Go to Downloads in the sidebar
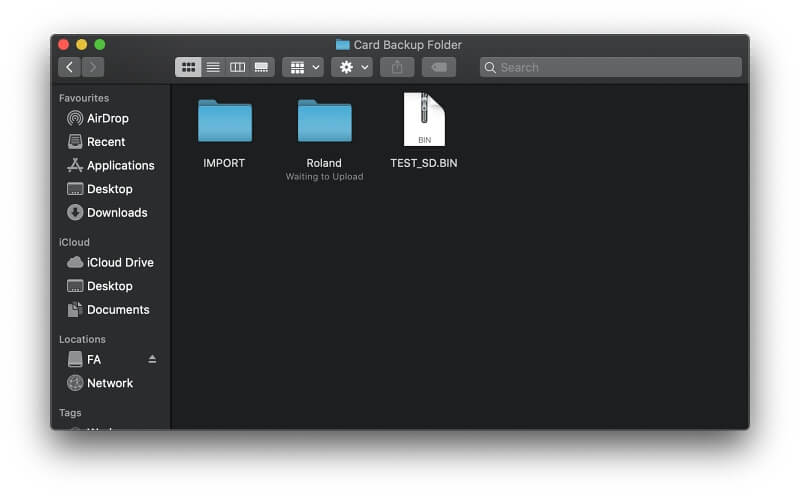The width and height of the screenshot is (800, 497). pyautogui.click(x=117, y=212)
